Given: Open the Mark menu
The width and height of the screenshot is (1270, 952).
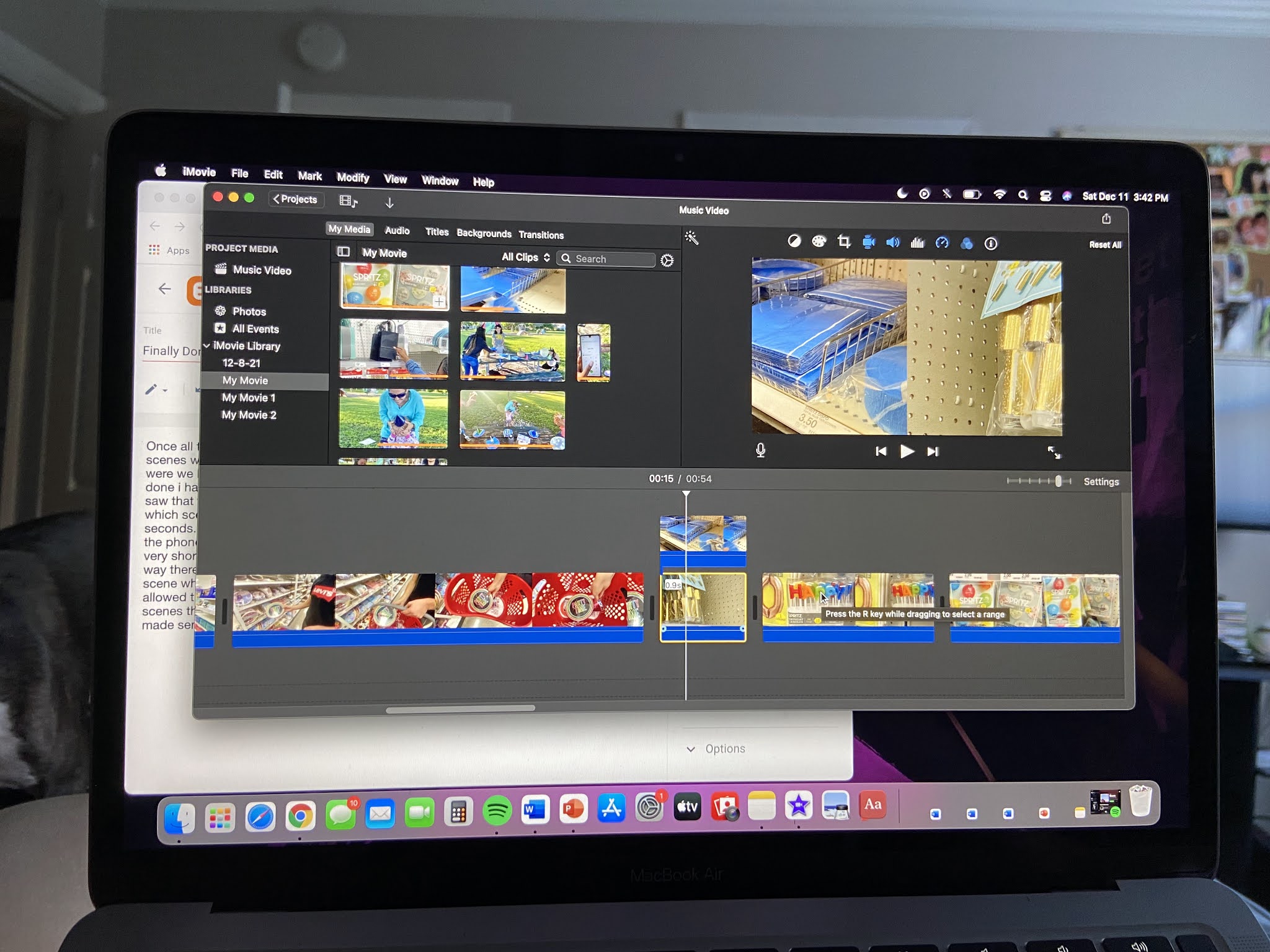Looking at the screenshot, I should pos(309,176).
